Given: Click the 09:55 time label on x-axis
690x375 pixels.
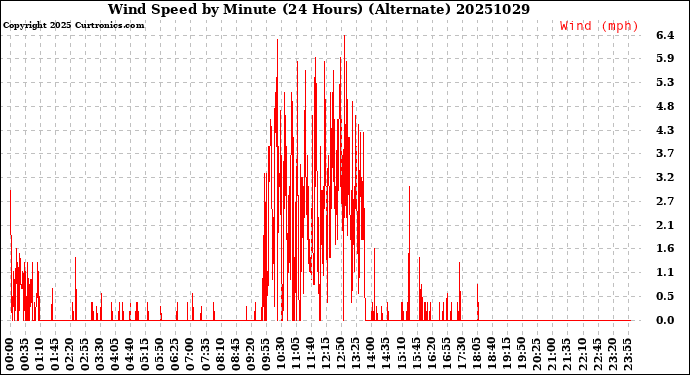Looking at the screenshot, I should 265,355.
